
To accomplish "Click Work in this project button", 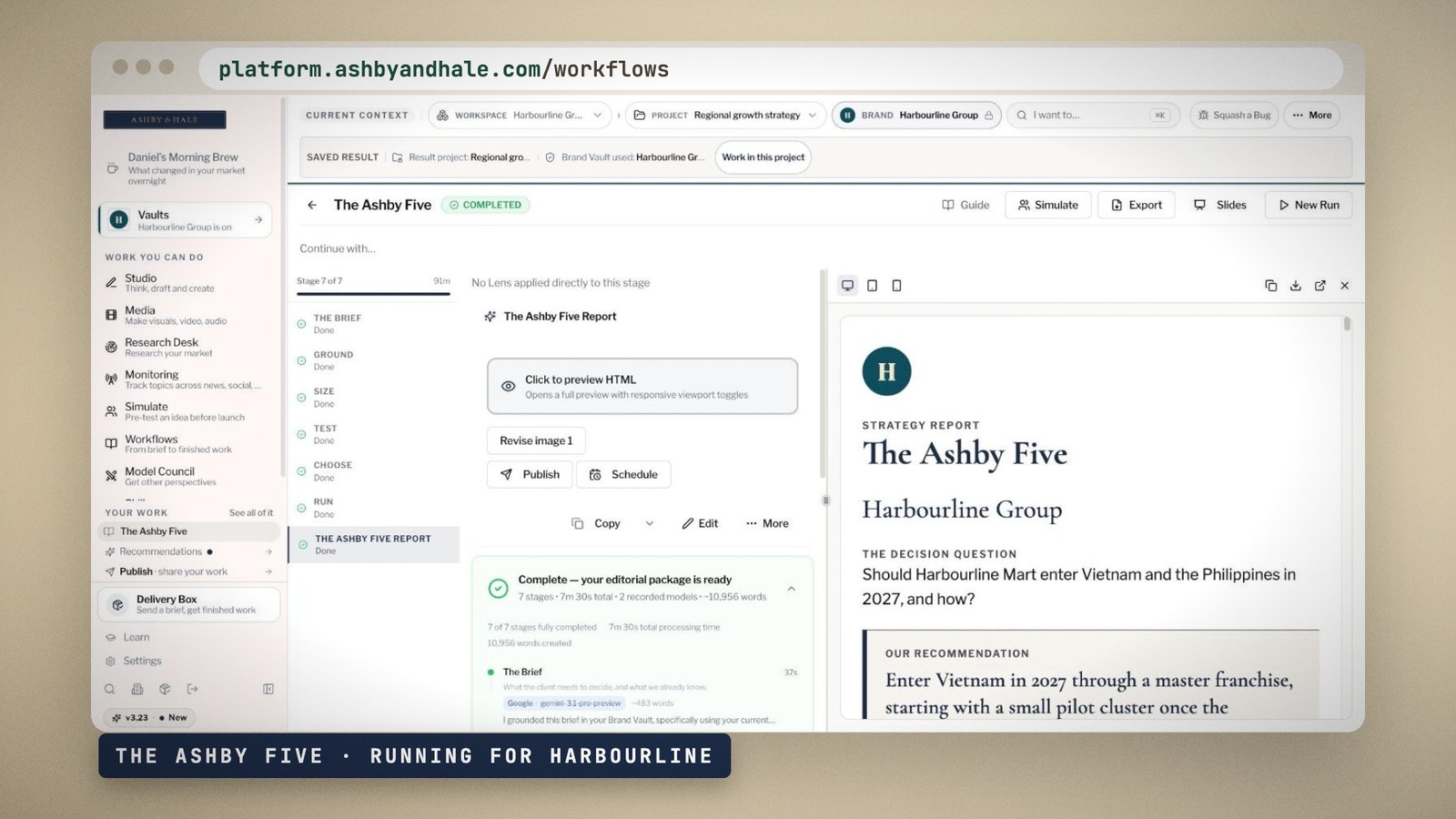I will point(763,157).
